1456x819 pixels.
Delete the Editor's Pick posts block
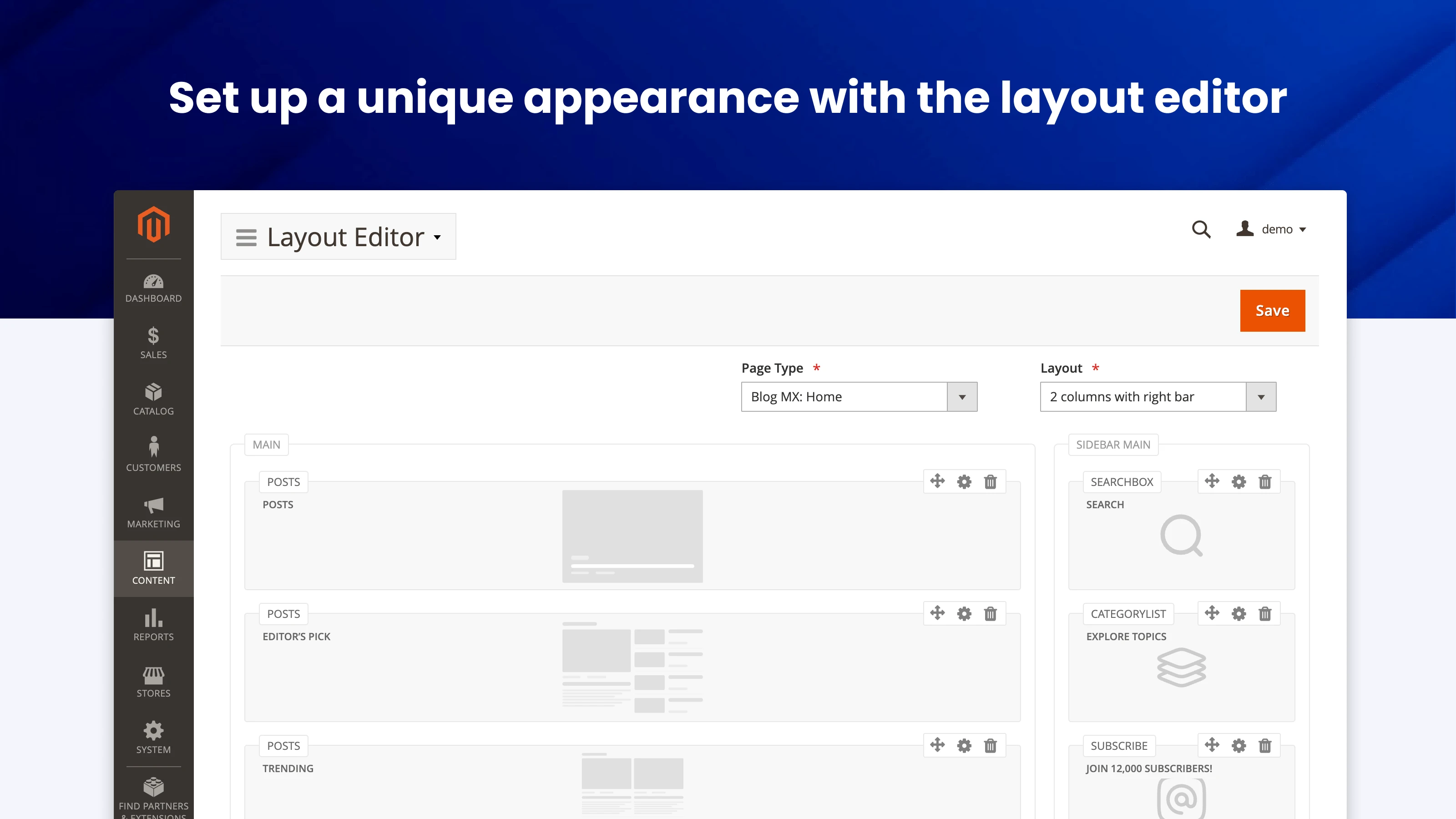(990, 614)
